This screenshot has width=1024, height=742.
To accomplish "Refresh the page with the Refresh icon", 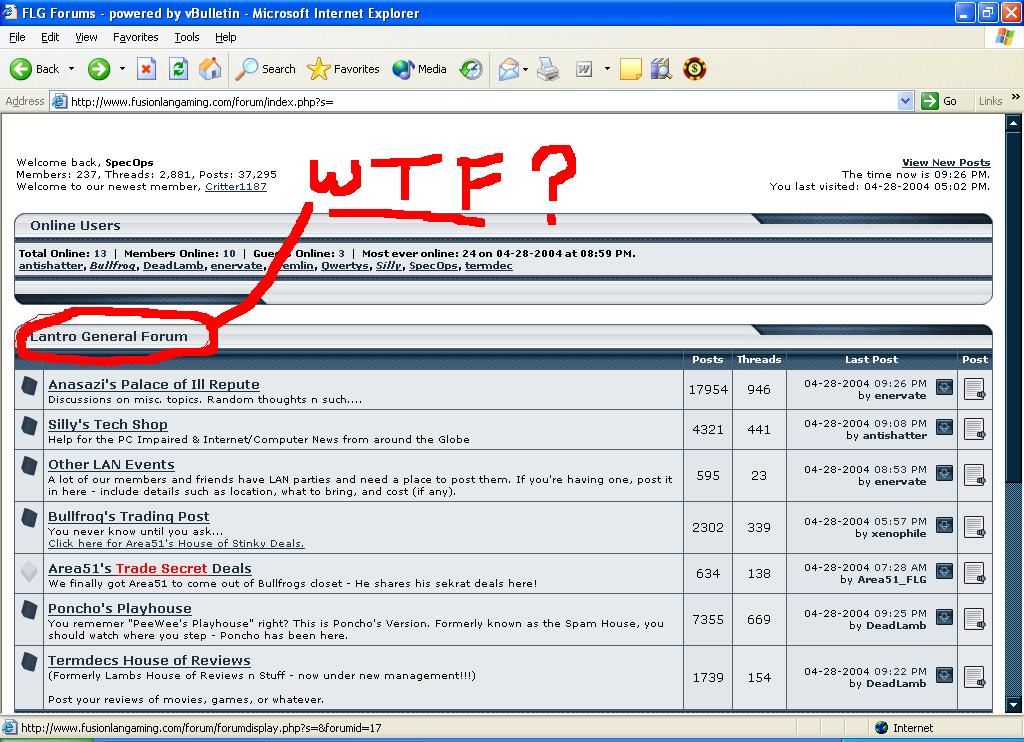I will point(178,69).
